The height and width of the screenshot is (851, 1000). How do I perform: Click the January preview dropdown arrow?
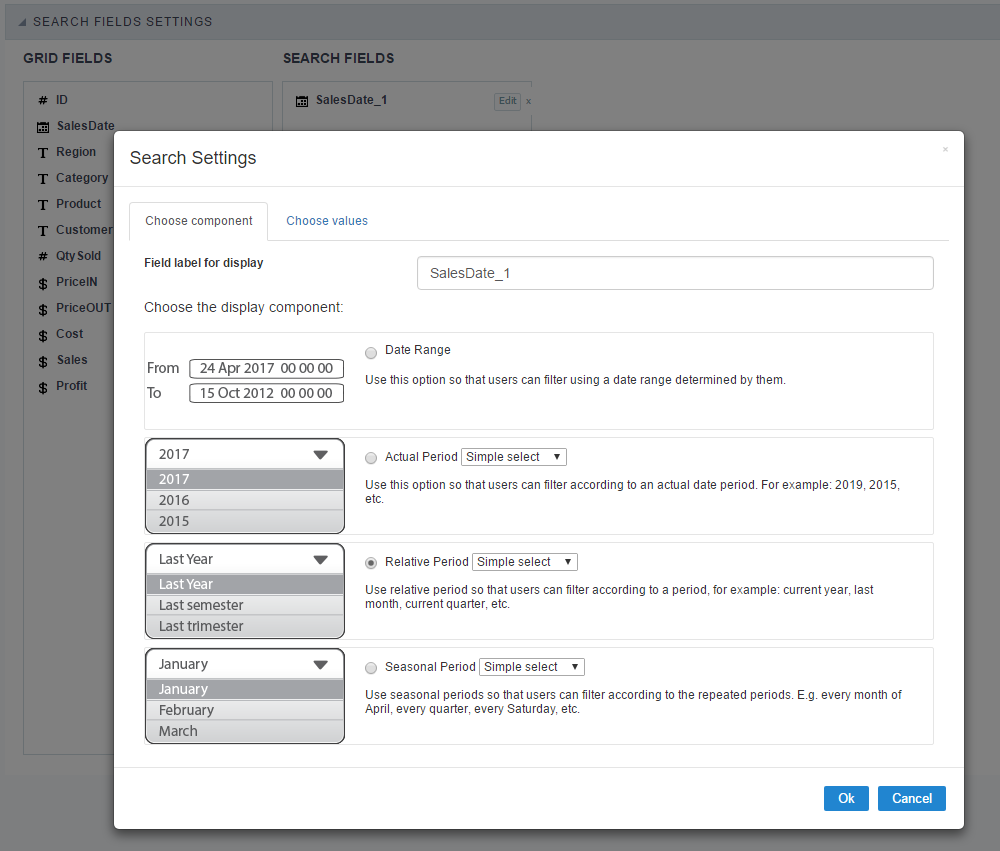pos(320,665)
